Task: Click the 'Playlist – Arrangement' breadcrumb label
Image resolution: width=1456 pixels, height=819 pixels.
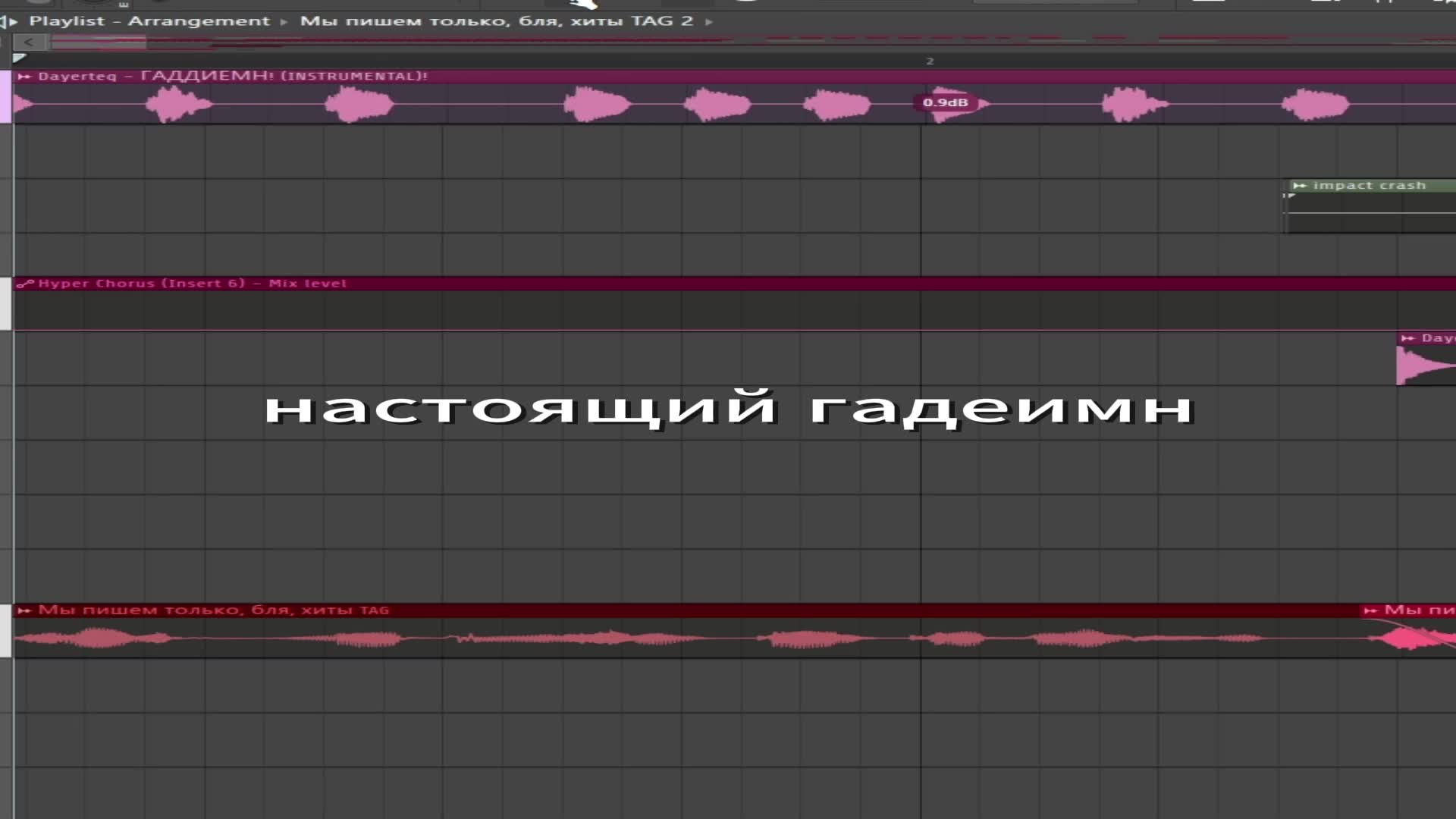Action: tap(149, 21)
